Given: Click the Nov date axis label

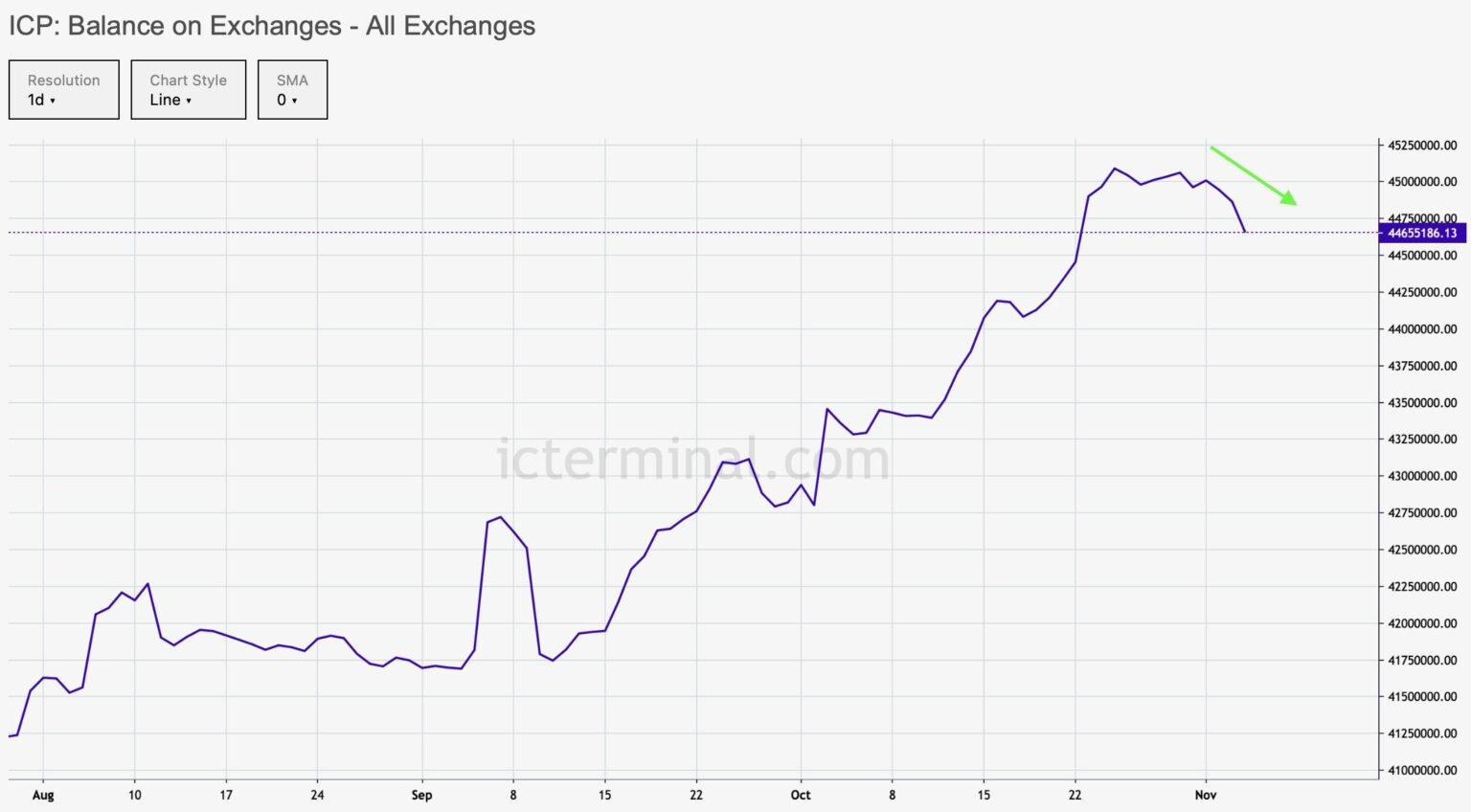Looking at the screenshot, I should [1206, 795].
